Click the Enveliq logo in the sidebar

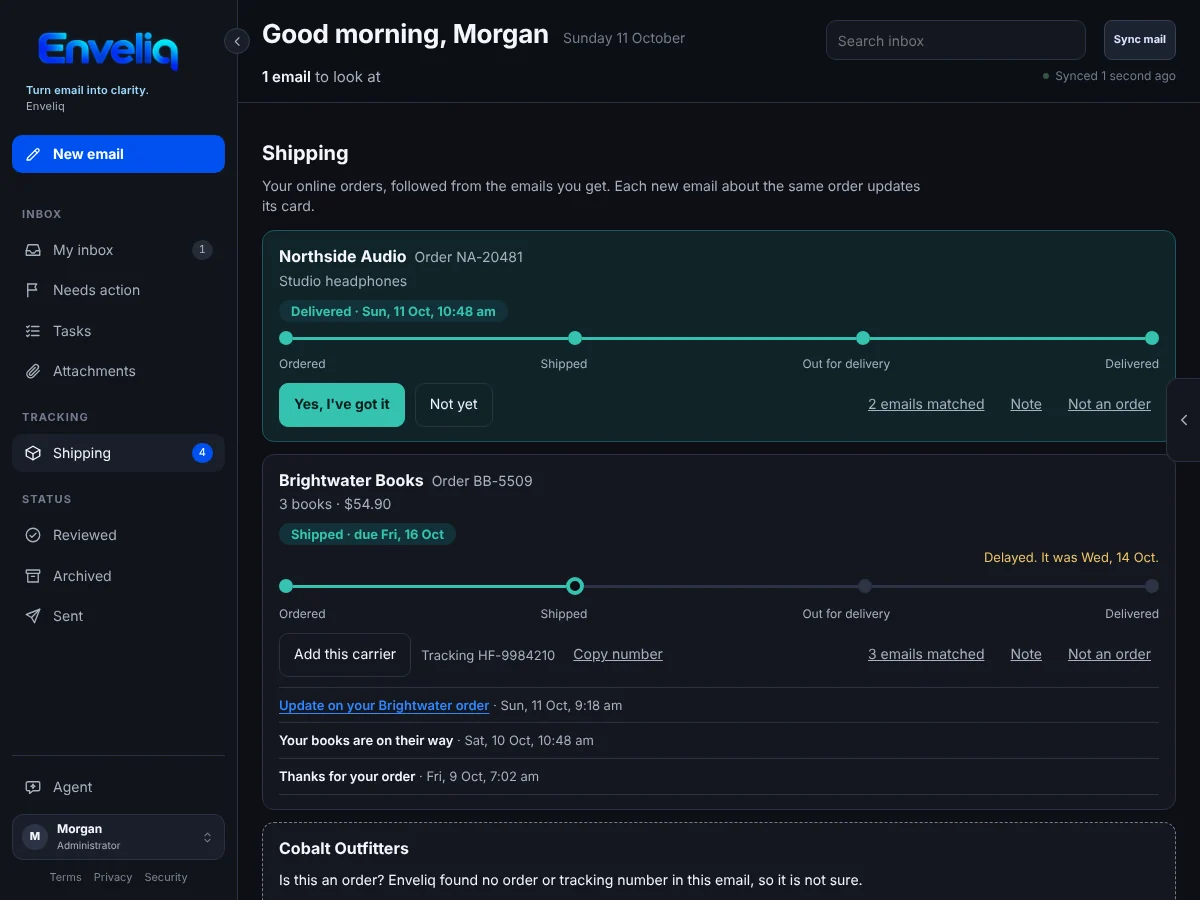[x=108, y=50]
